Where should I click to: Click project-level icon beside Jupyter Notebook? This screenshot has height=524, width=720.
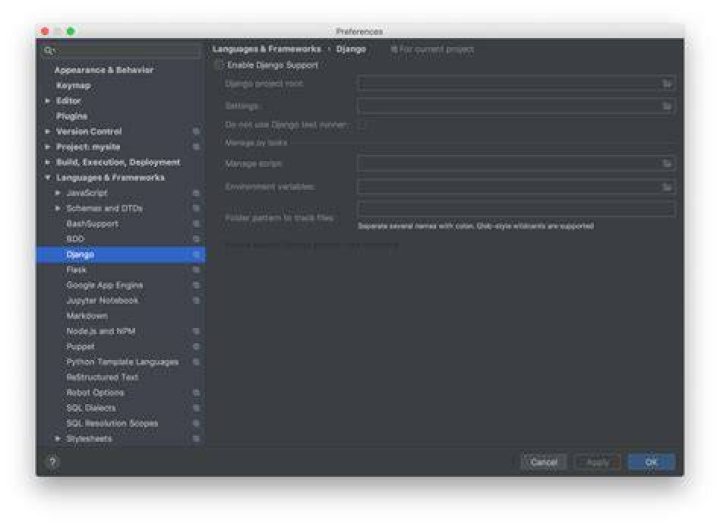[196, 301]
